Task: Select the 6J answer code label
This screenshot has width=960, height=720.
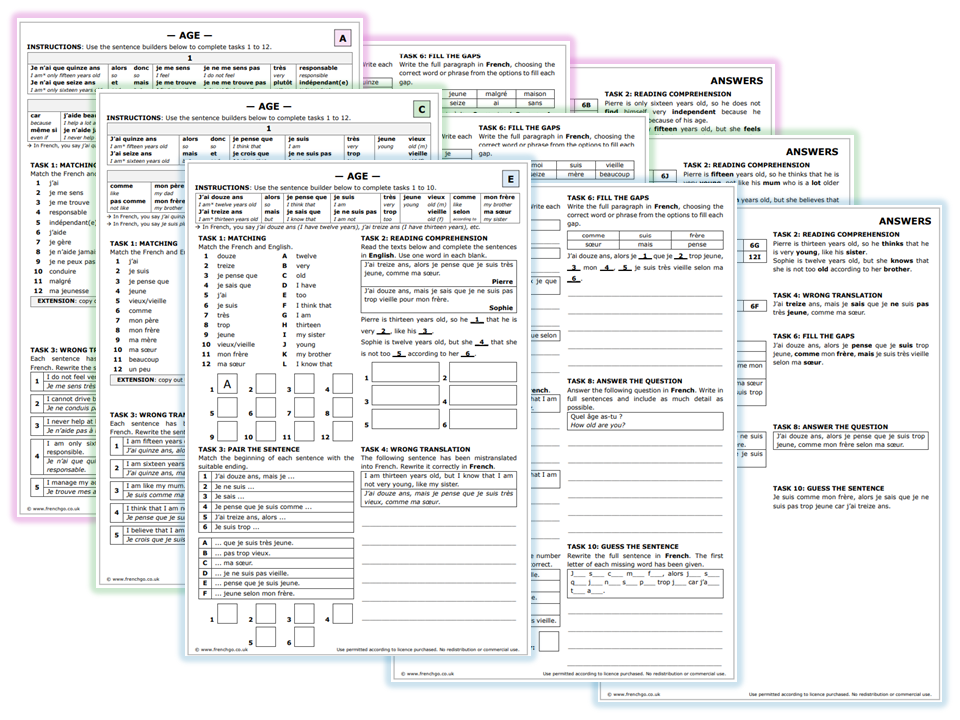Action: coord(664,175)
